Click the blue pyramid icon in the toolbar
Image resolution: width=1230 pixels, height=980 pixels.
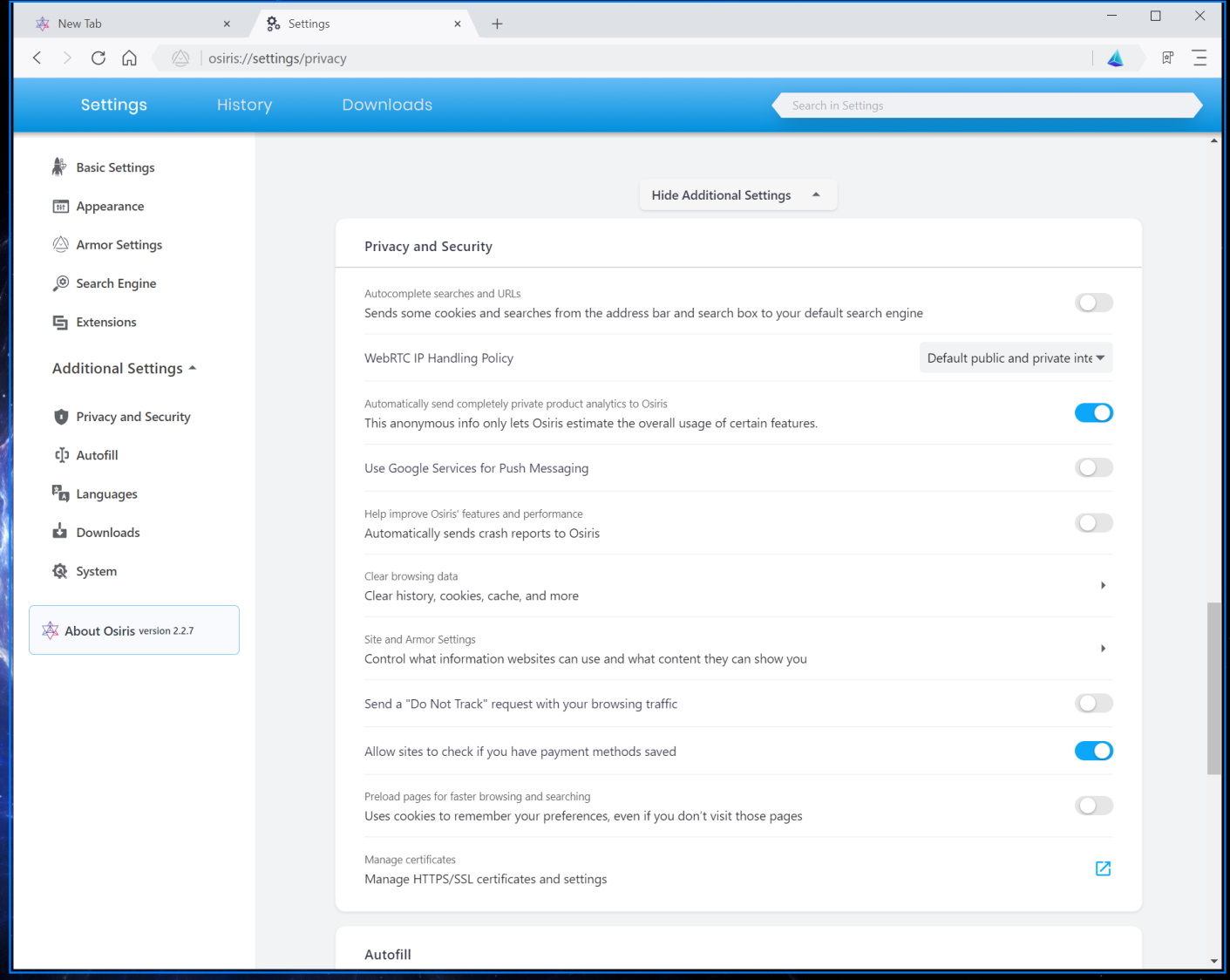(1115, 58)
